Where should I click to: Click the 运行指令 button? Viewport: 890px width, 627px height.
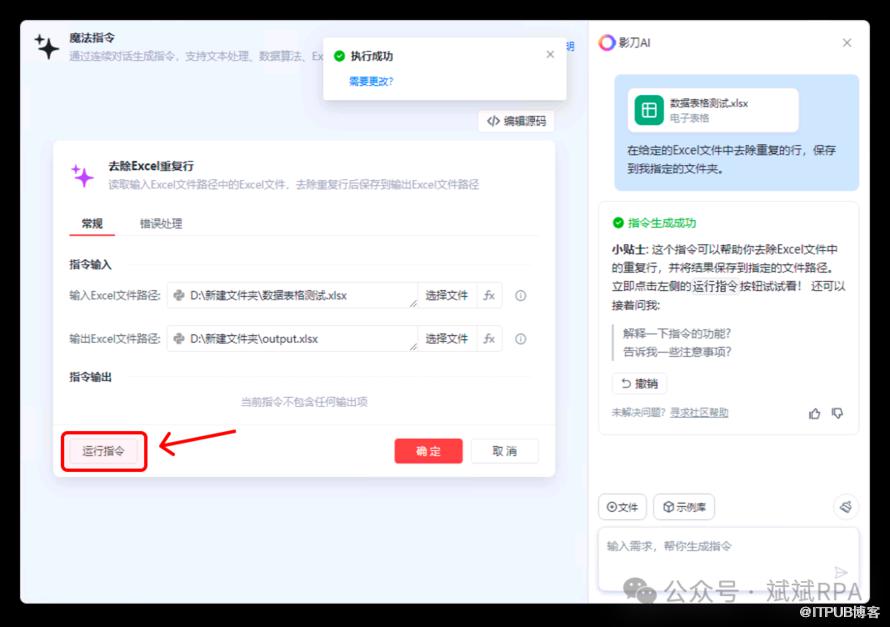click(x=104, y=451)
